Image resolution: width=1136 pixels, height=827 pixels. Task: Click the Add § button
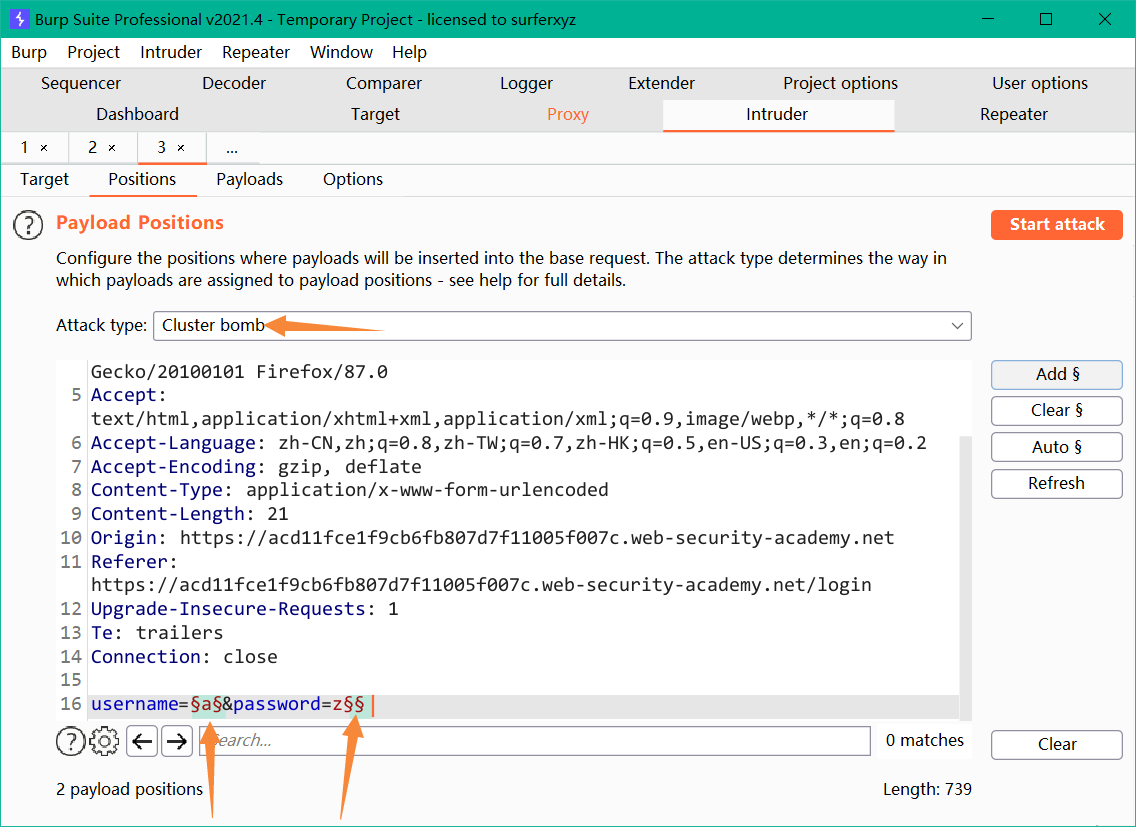point(1057,375)
